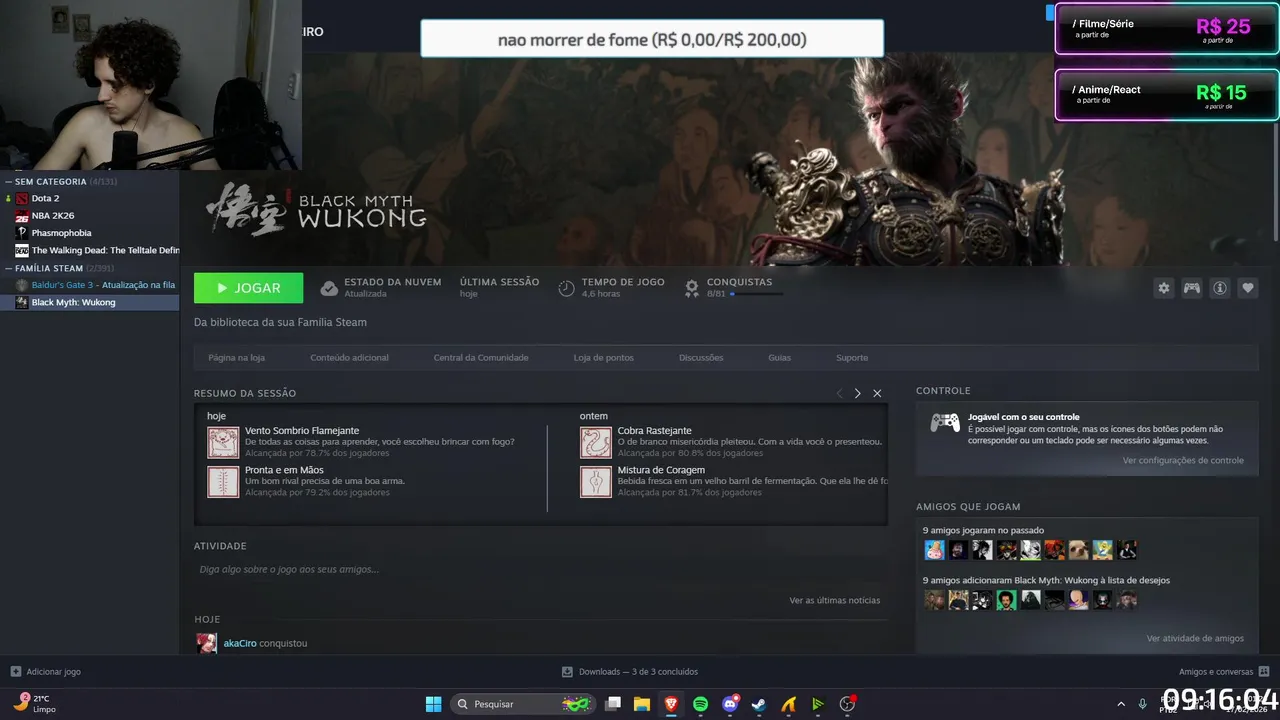Click first friend avatar under jogaram no passado
This screenshot has width=1280, height=720.
coord(934,550)
